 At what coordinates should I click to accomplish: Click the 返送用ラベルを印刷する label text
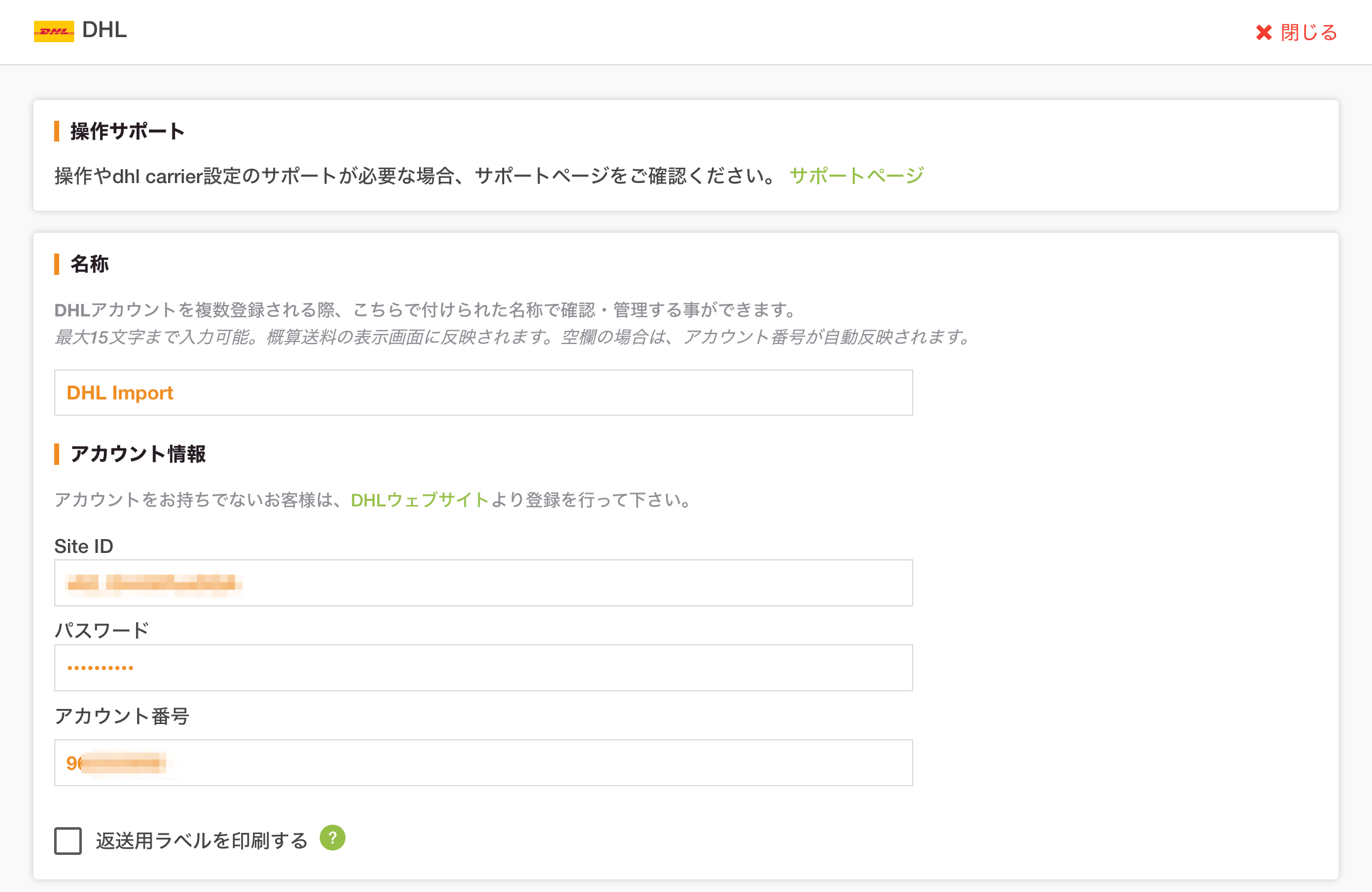201,840
